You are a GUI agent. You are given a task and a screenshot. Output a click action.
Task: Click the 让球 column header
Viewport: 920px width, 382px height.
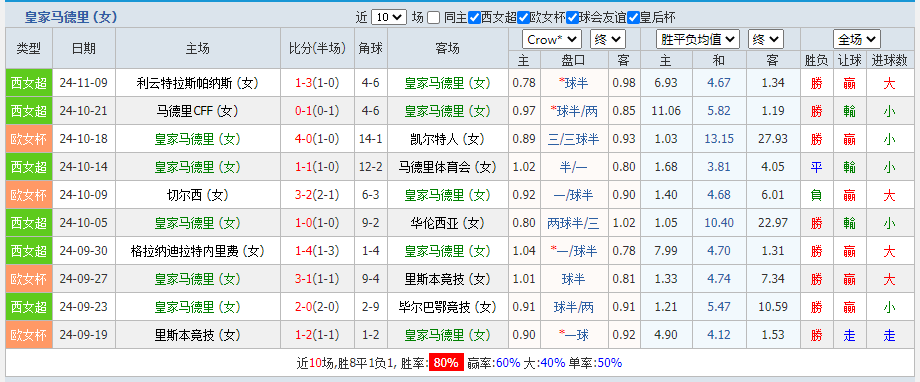tap(850, 60)
